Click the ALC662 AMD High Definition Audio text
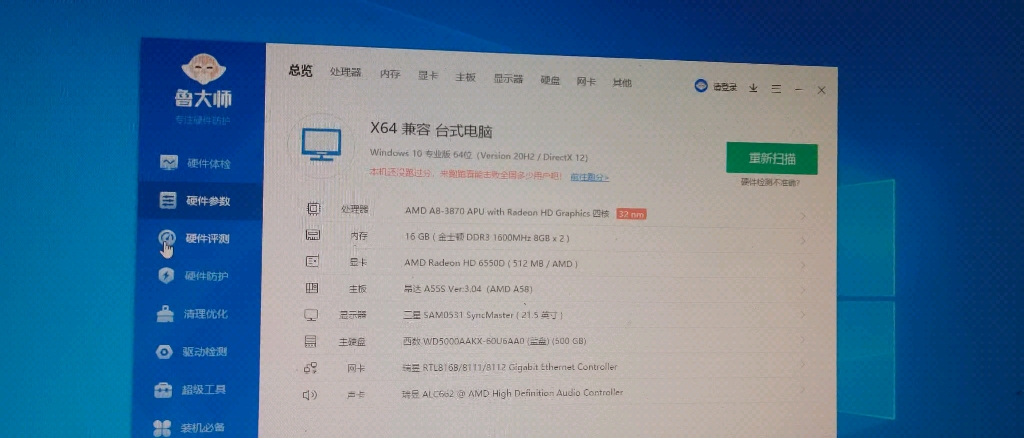 [513, 394]
